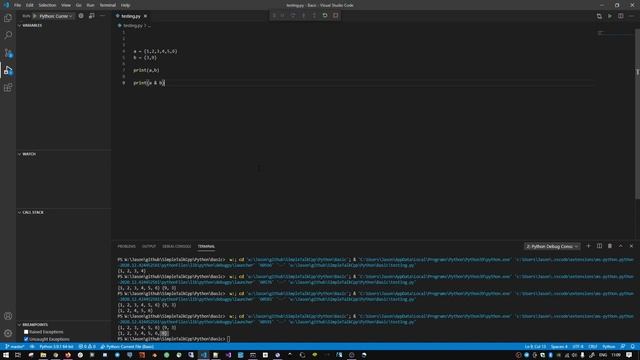
Task: Open the Run menu
Action: coord(90,5)
